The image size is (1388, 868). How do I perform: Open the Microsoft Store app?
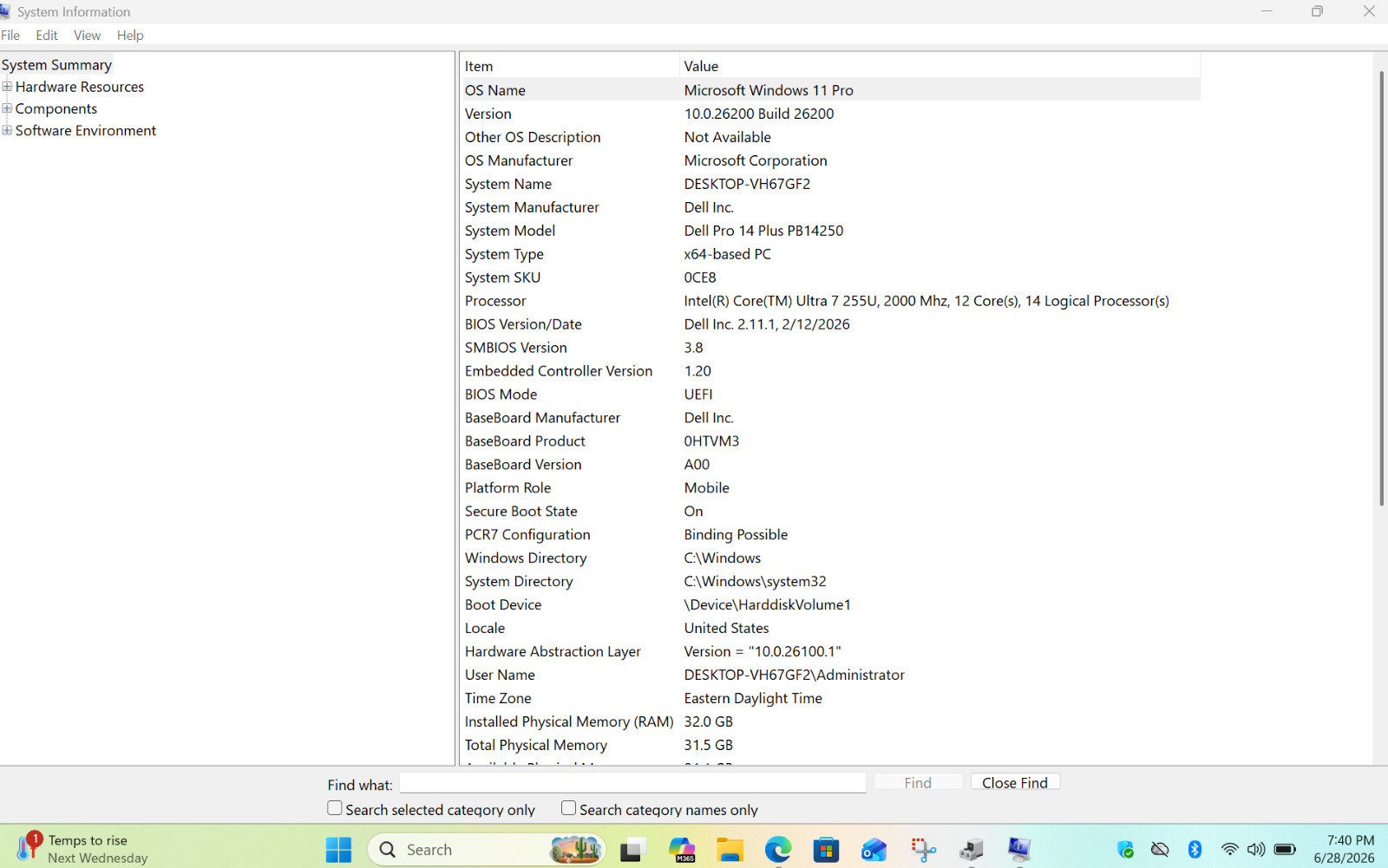click(x=826, y=850)
